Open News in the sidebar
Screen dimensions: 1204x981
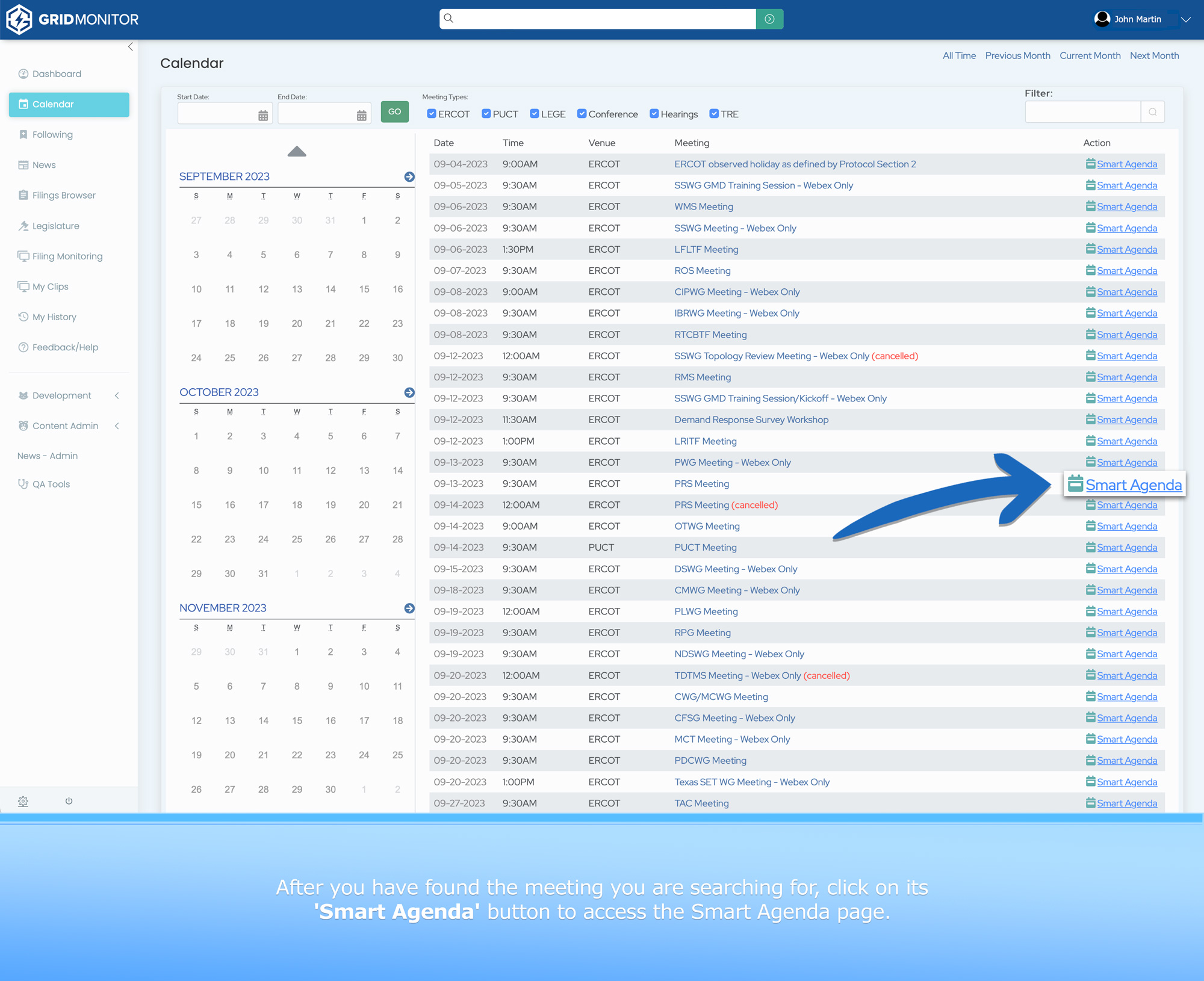click(44, 165)
